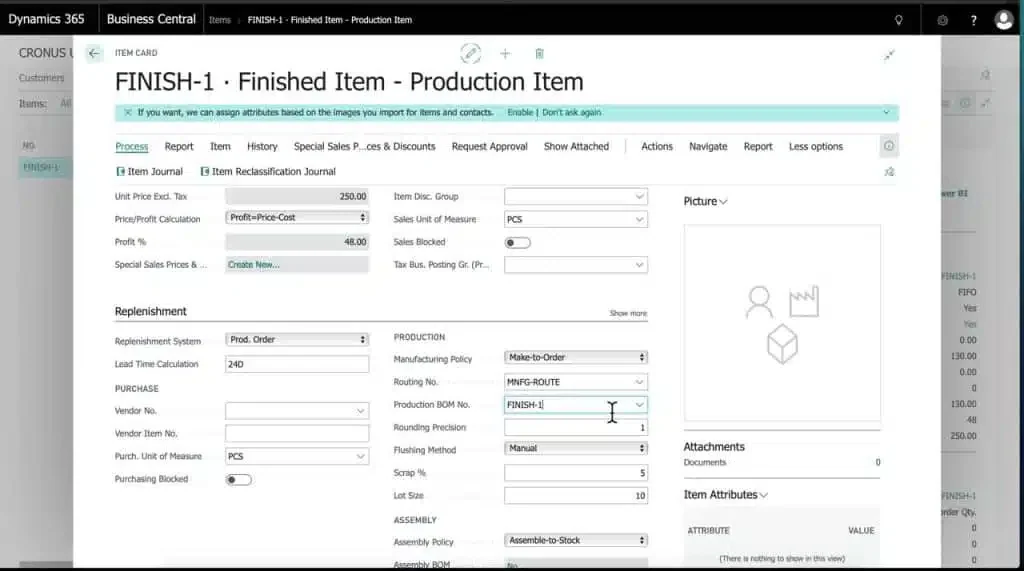Open Special Sales Prices & Discounts menu
This screenshot has width=1024, height=571.
[x=364, y=146]
